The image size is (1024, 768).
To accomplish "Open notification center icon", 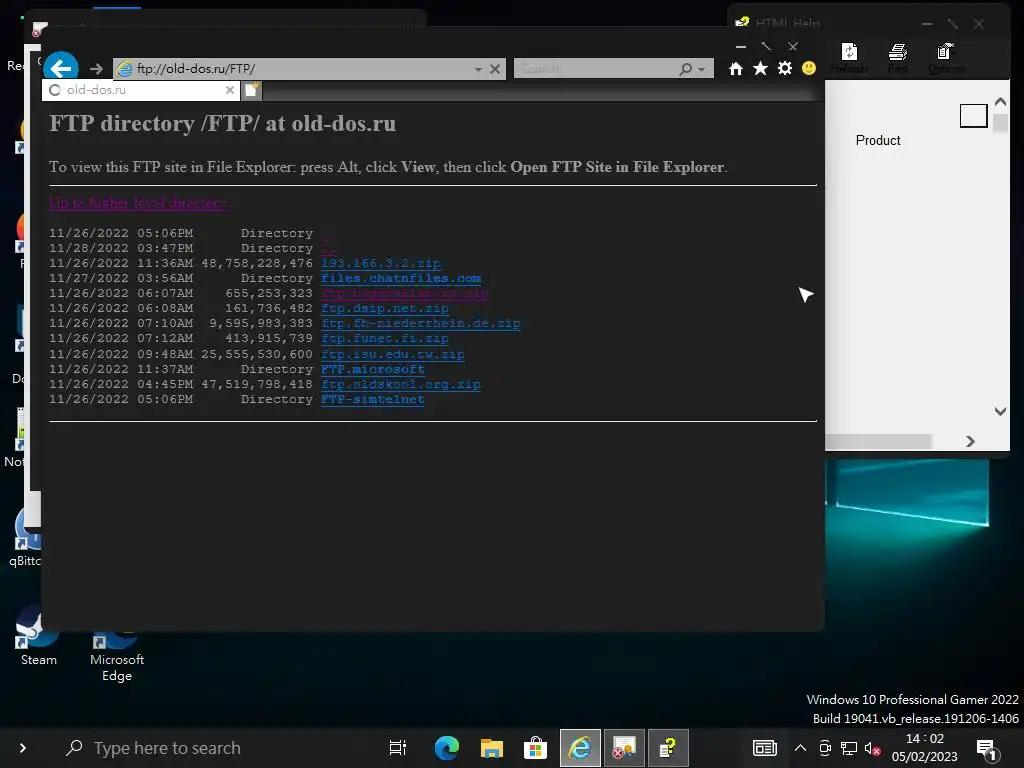I will (x=987, y=750).
